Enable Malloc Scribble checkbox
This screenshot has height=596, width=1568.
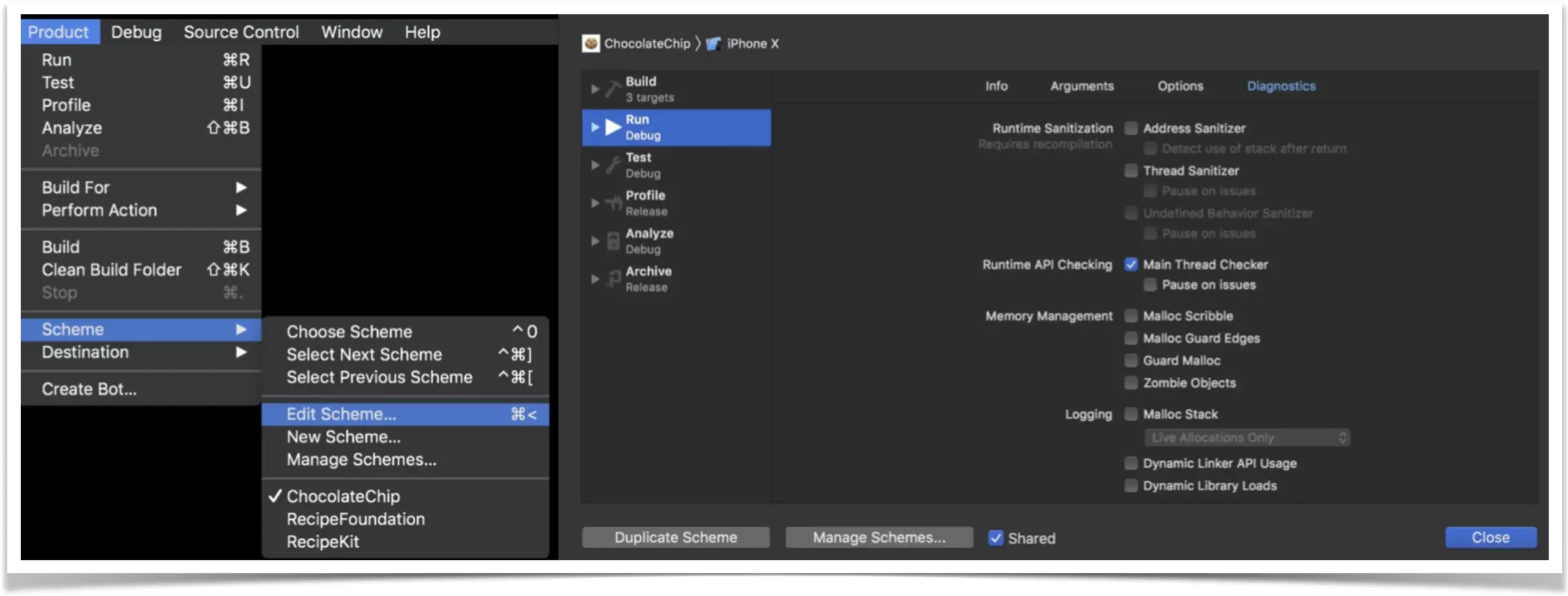[x=1131, y=315]
